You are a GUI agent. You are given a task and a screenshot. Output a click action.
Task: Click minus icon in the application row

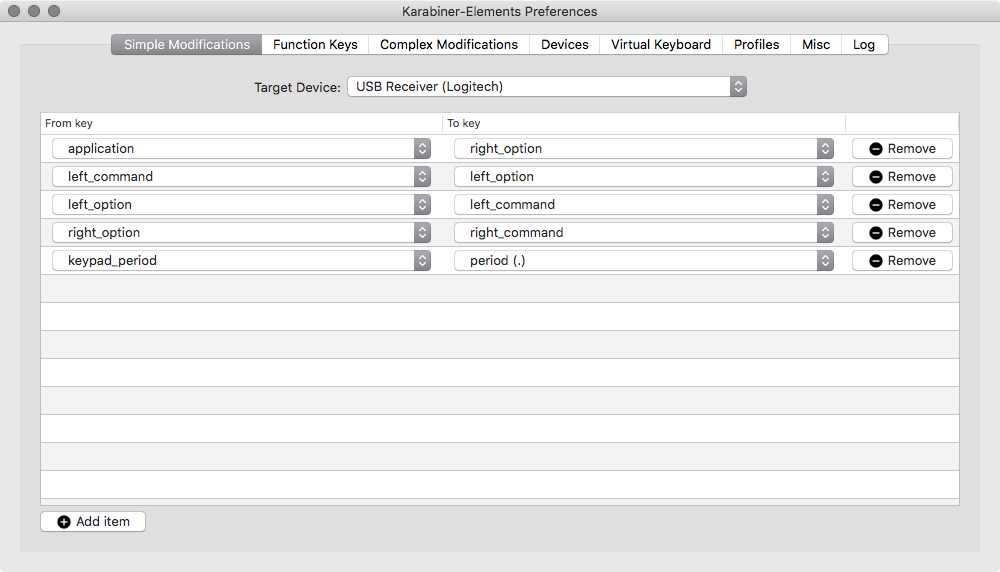(876, 149)
